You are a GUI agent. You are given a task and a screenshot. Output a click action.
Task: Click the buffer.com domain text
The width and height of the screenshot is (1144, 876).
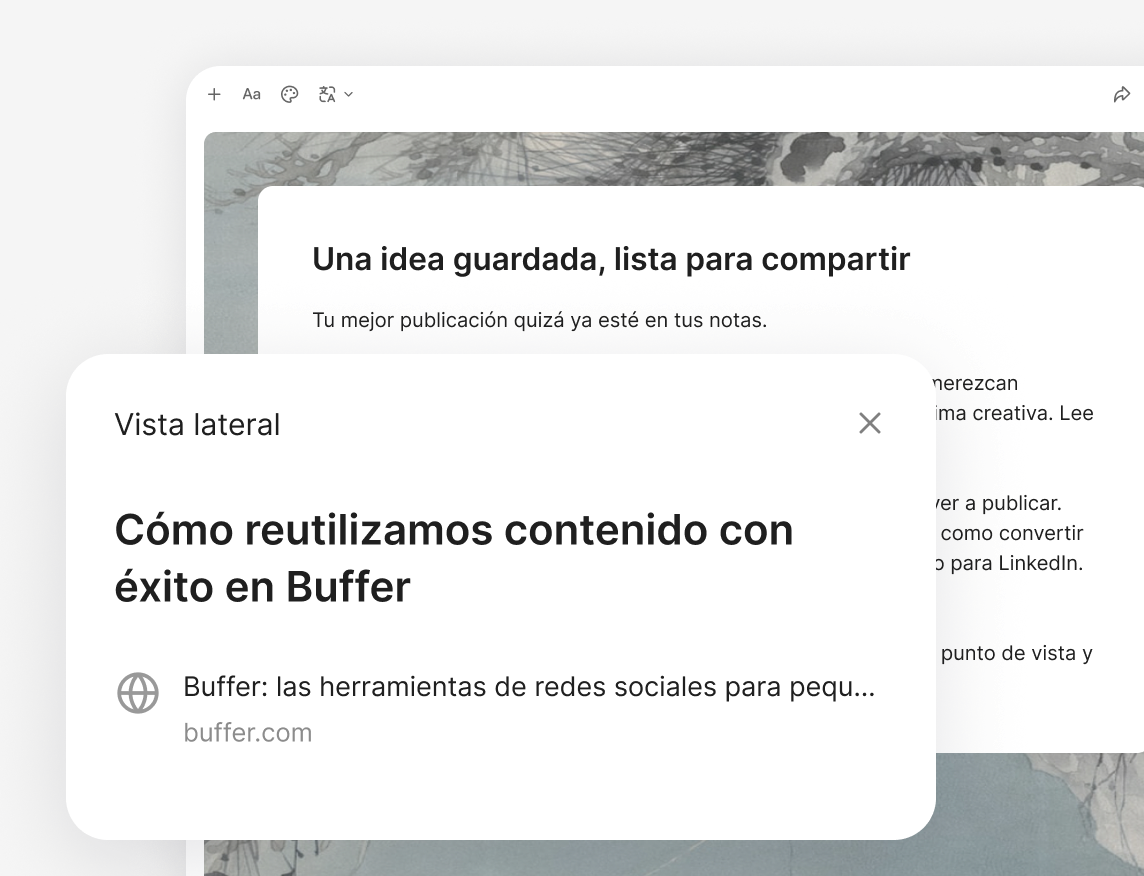coord(247,732)
